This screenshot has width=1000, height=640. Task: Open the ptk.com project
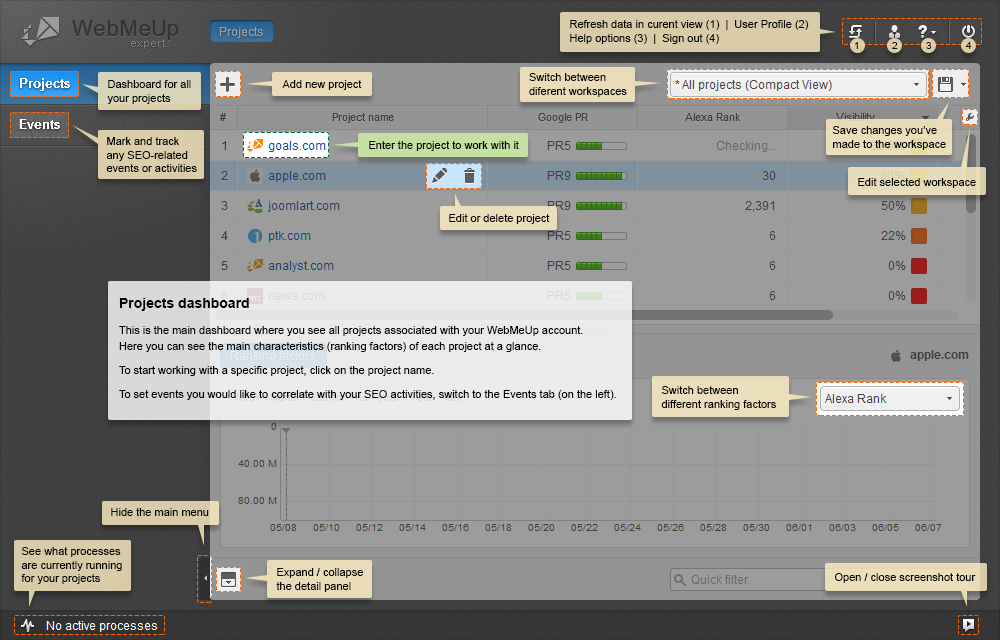290,236
